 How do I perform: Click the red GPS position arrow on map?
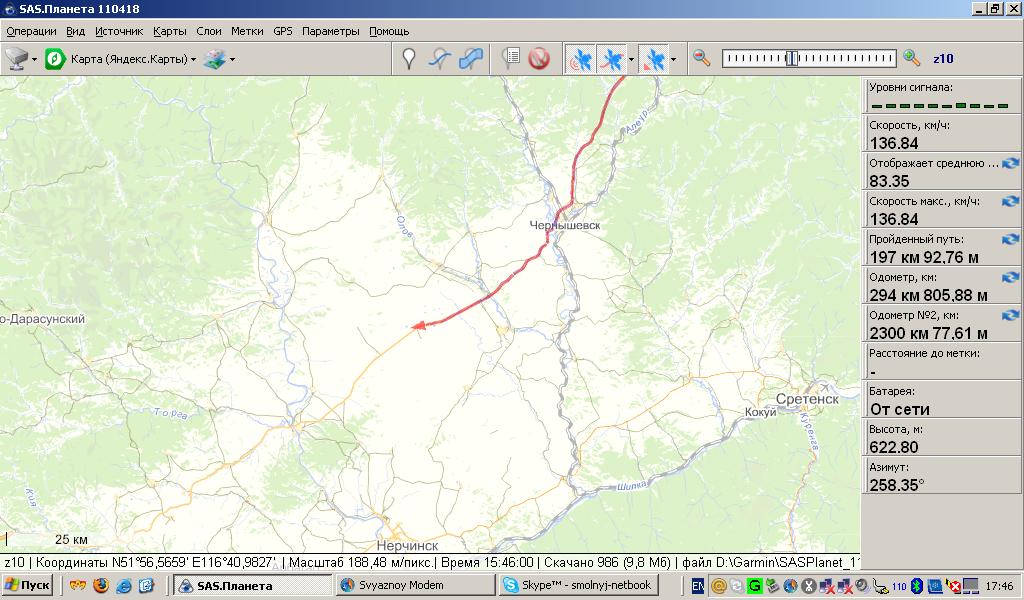pos(419,325)
